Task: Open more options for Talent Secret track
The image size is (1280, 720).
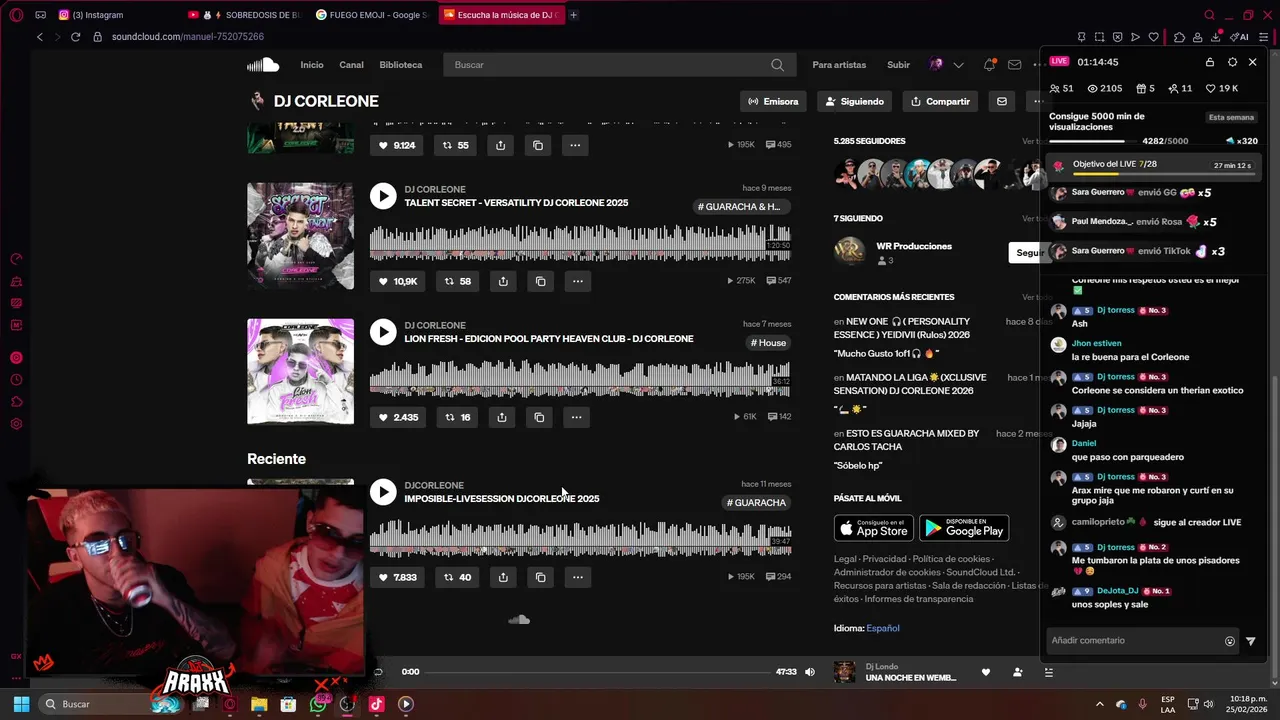Action: coord(578,282)
